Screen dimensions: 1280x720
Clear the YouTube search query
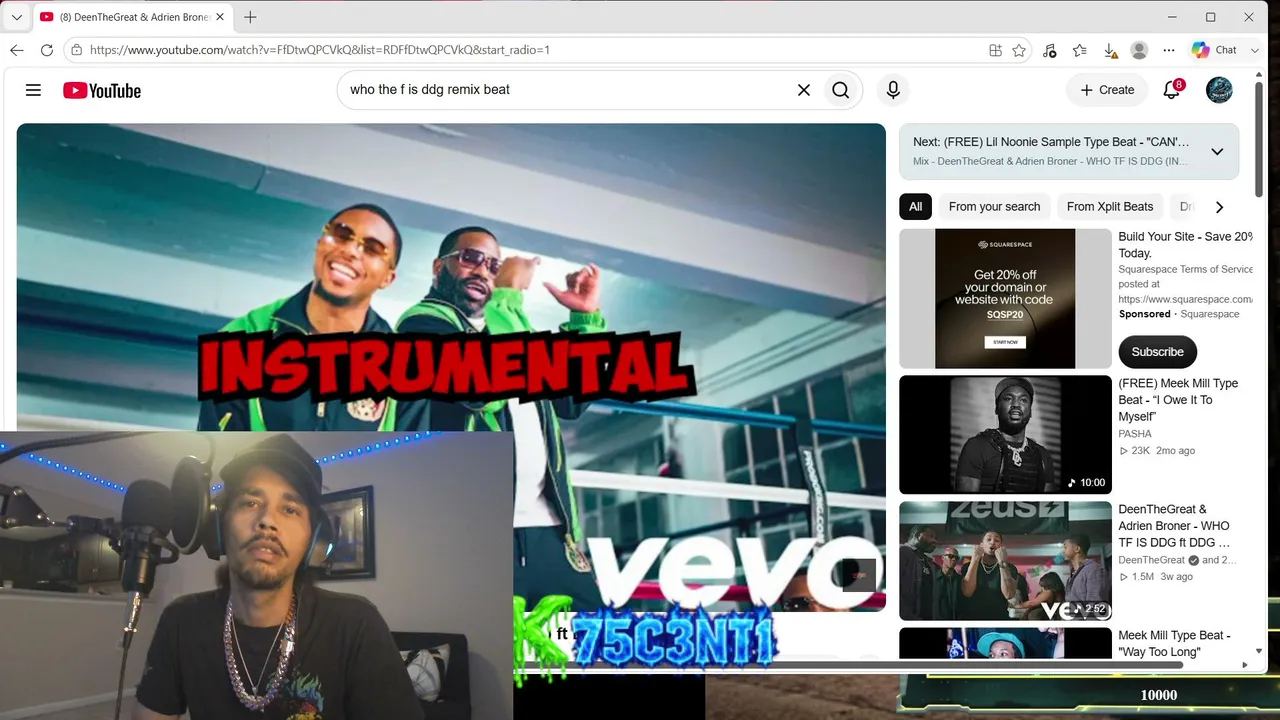(803, 90)
